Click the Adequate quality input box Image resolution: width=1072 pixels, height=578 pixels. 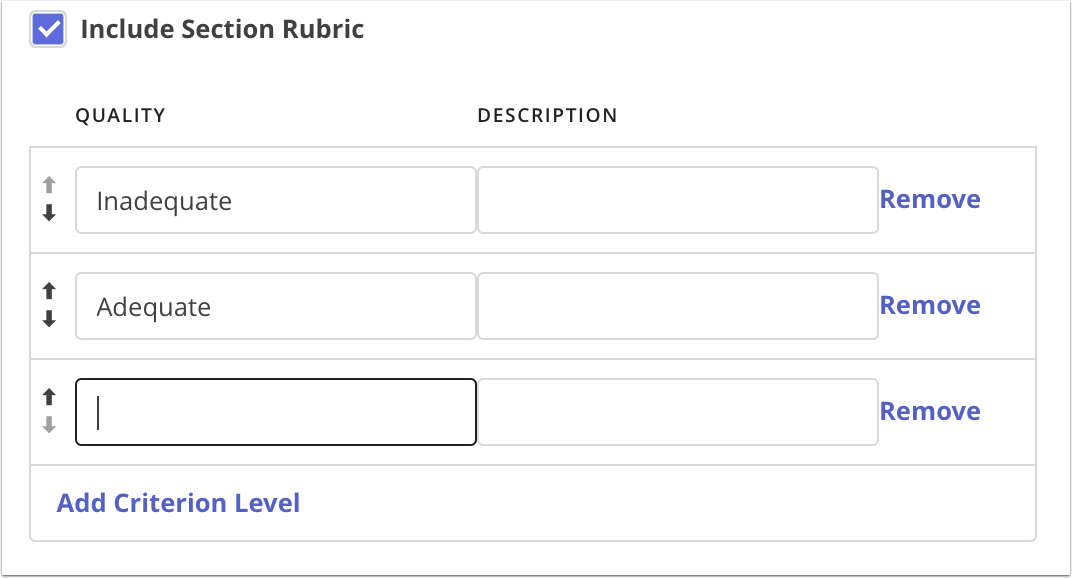(275, 305)
